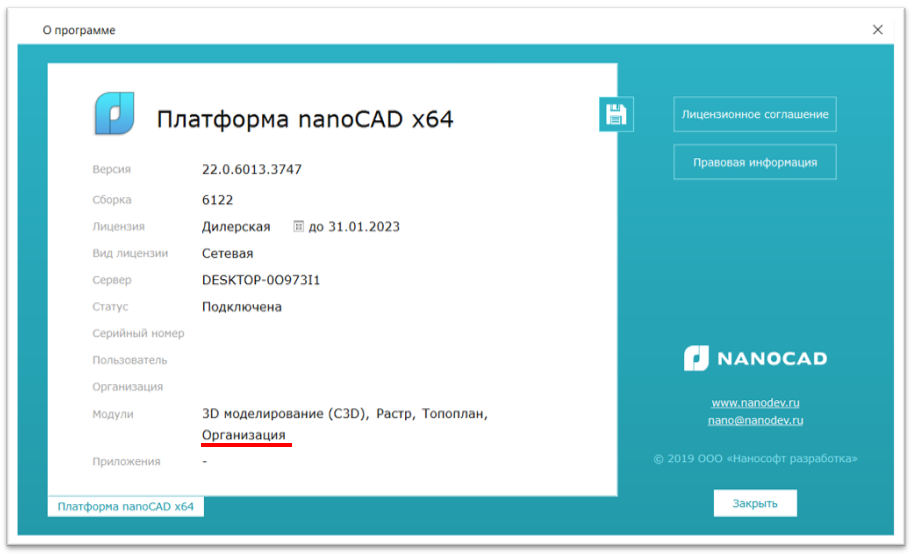Open the nano@nanodev.ru email link
The image size is (916, 554).
click(x=755, y=420)
